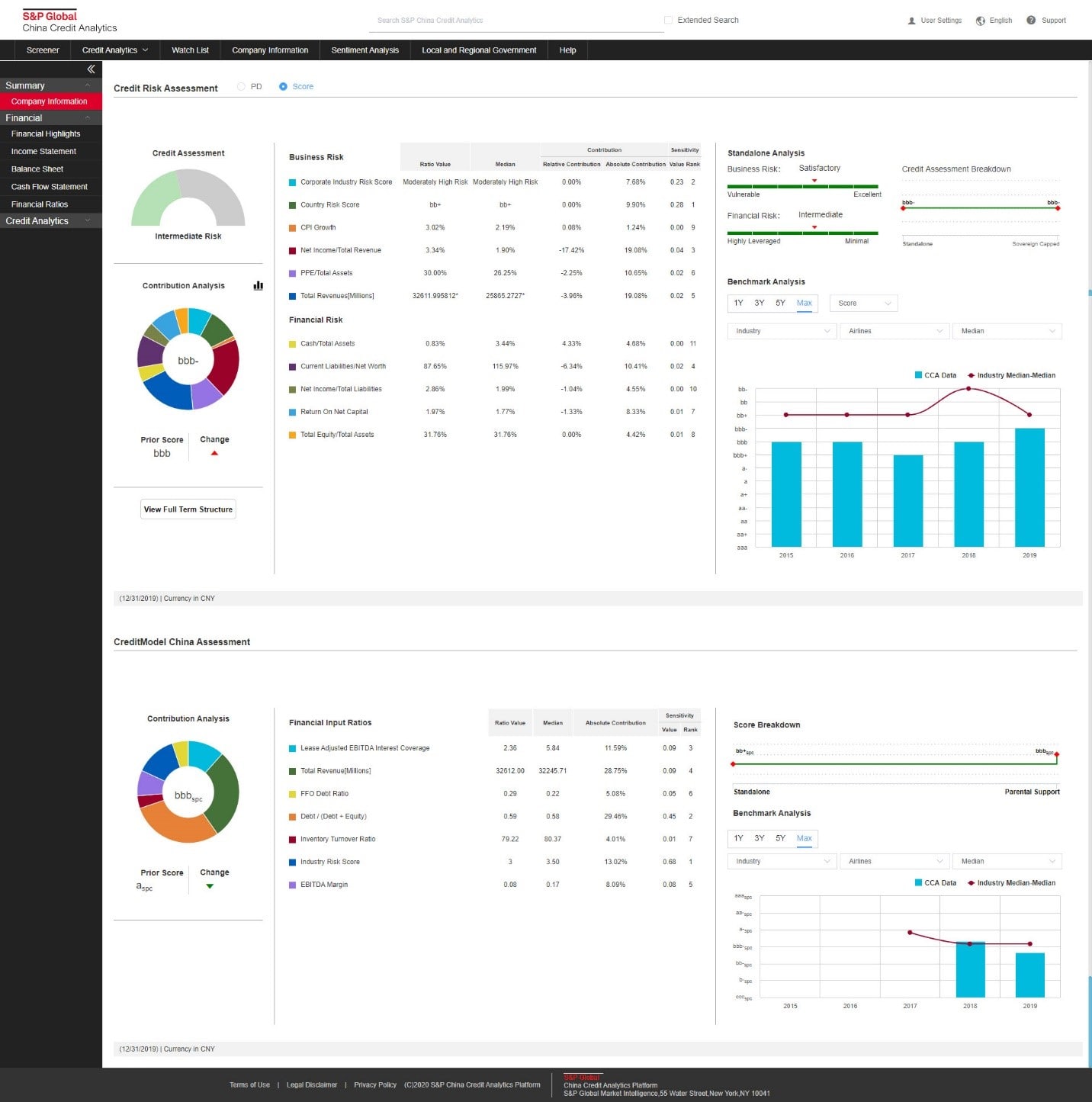Open Legal Disclaimer link
The height and width of the screenshot is (1102, 1092).
[x=311, y=1084]
